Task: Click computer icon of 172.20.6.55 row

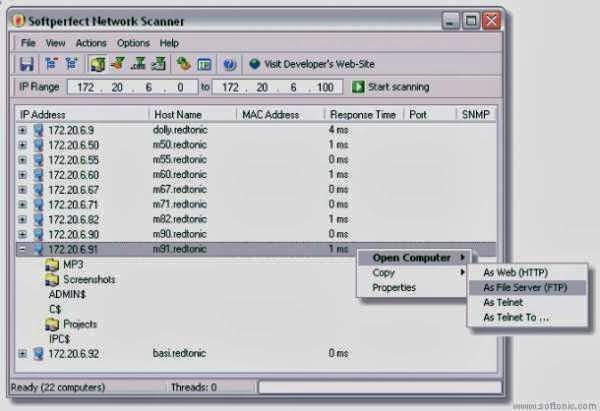Action: 38,160
